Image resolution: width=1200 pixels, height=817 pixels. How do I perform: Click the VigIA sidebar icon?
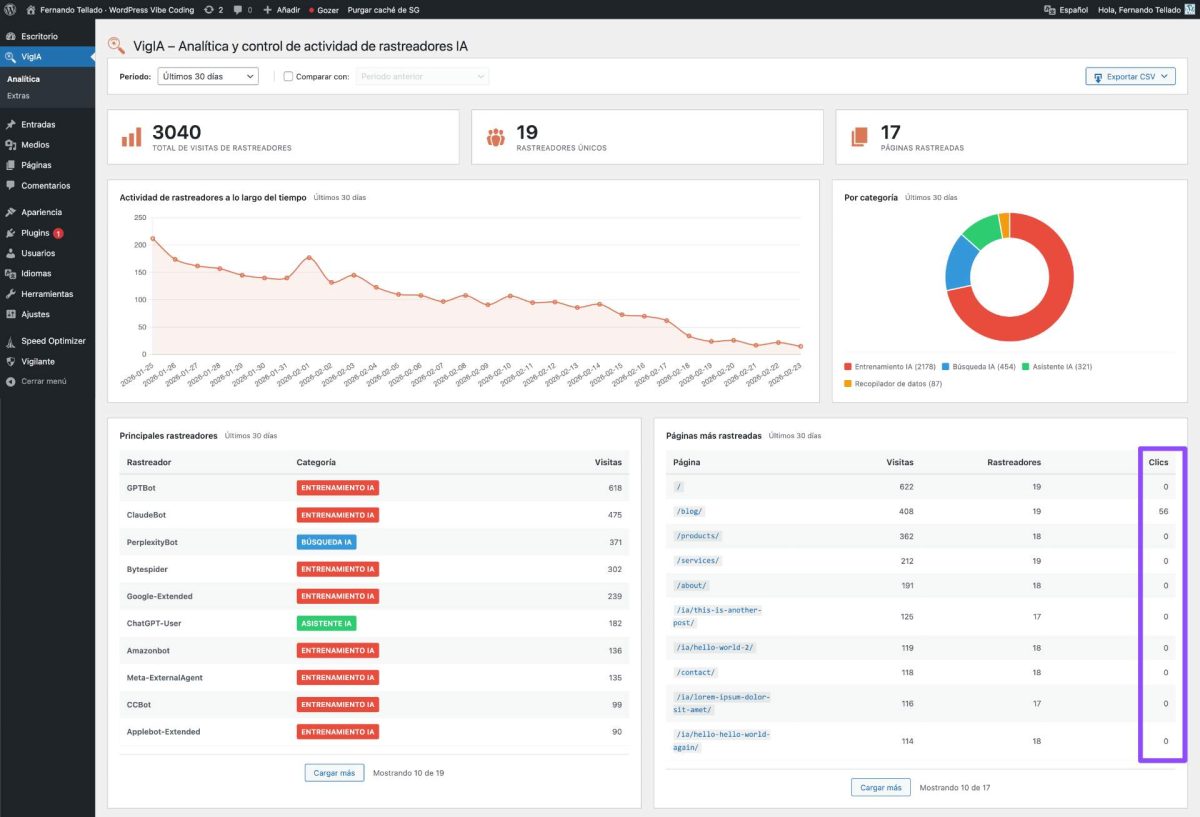pos(11,57)
